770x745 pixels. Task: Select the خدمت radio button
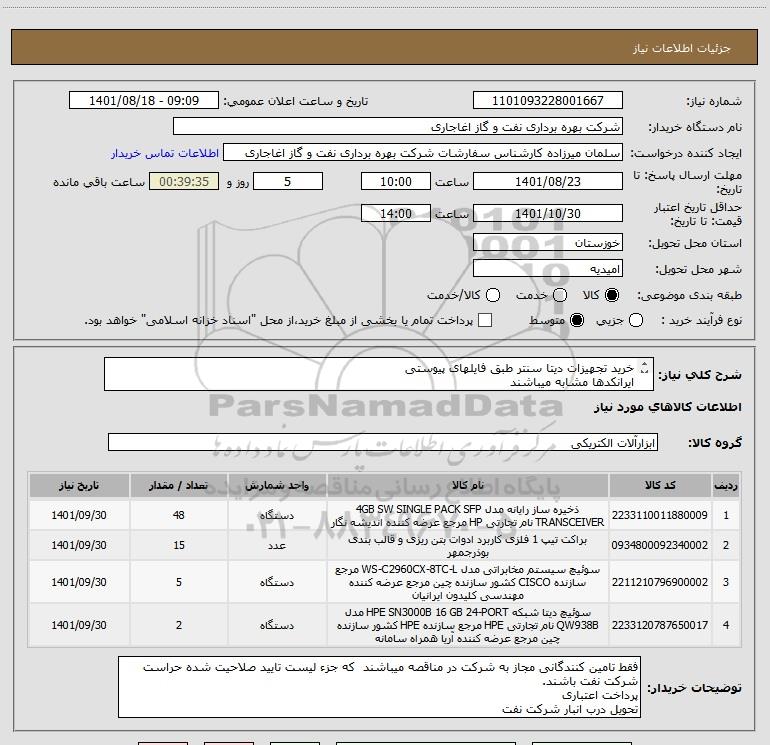coord(560,295)
